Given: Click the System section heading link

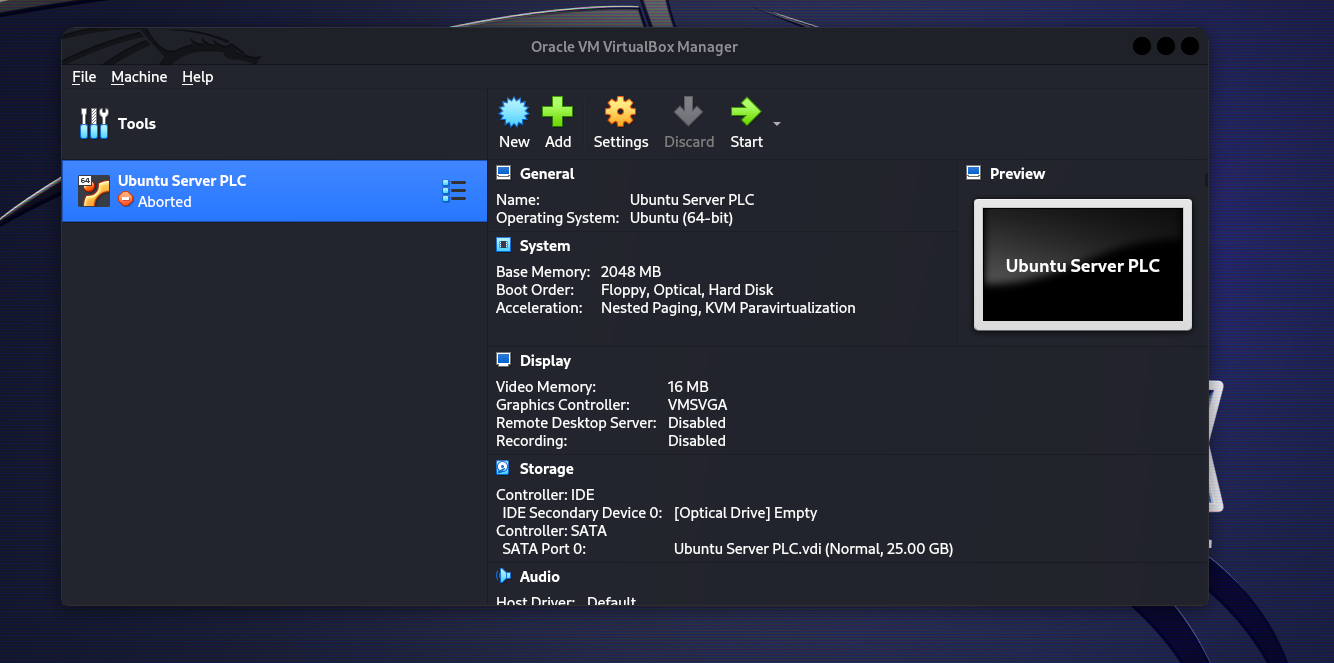Looking at the screenshot, I should [545, 246].
